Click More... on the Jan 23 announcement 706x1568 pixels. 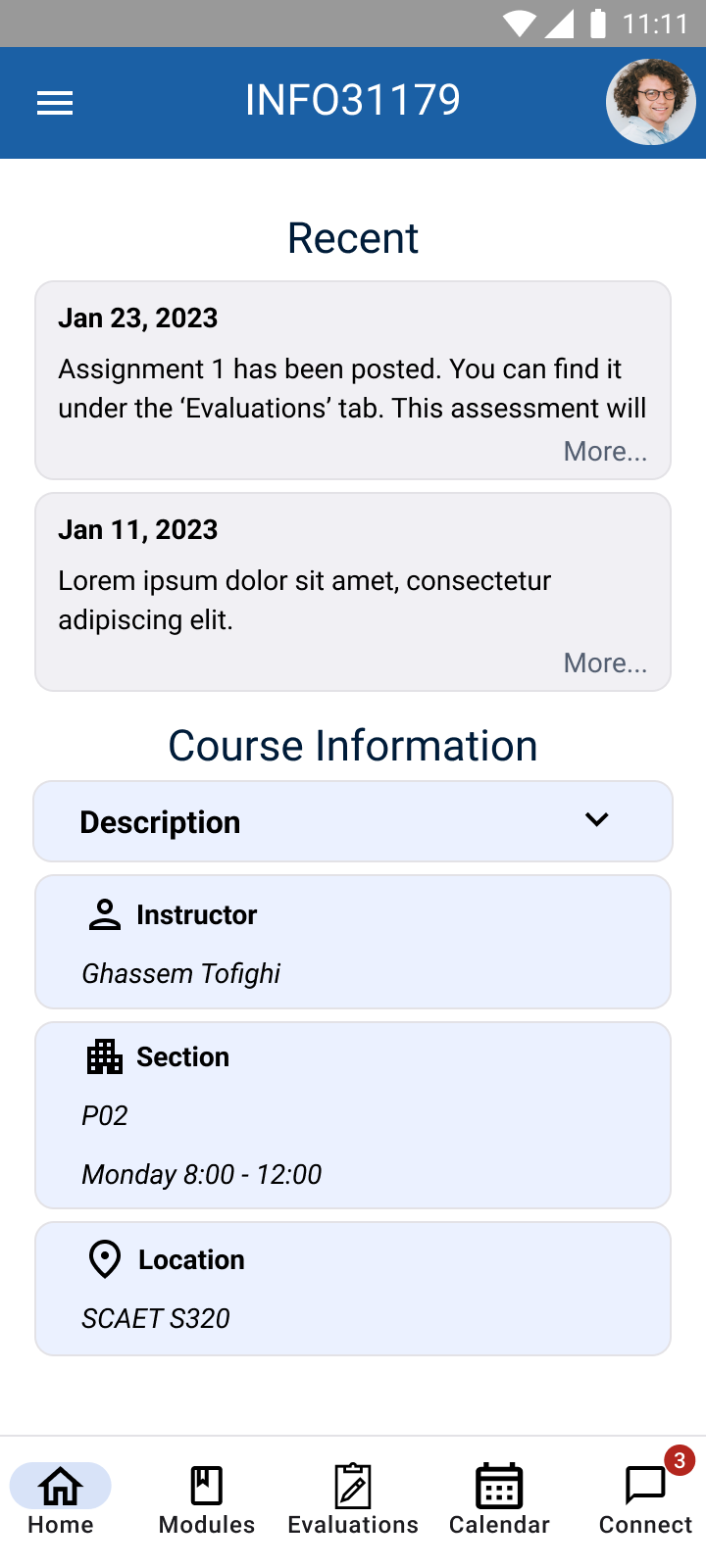(x=605, y=452)
